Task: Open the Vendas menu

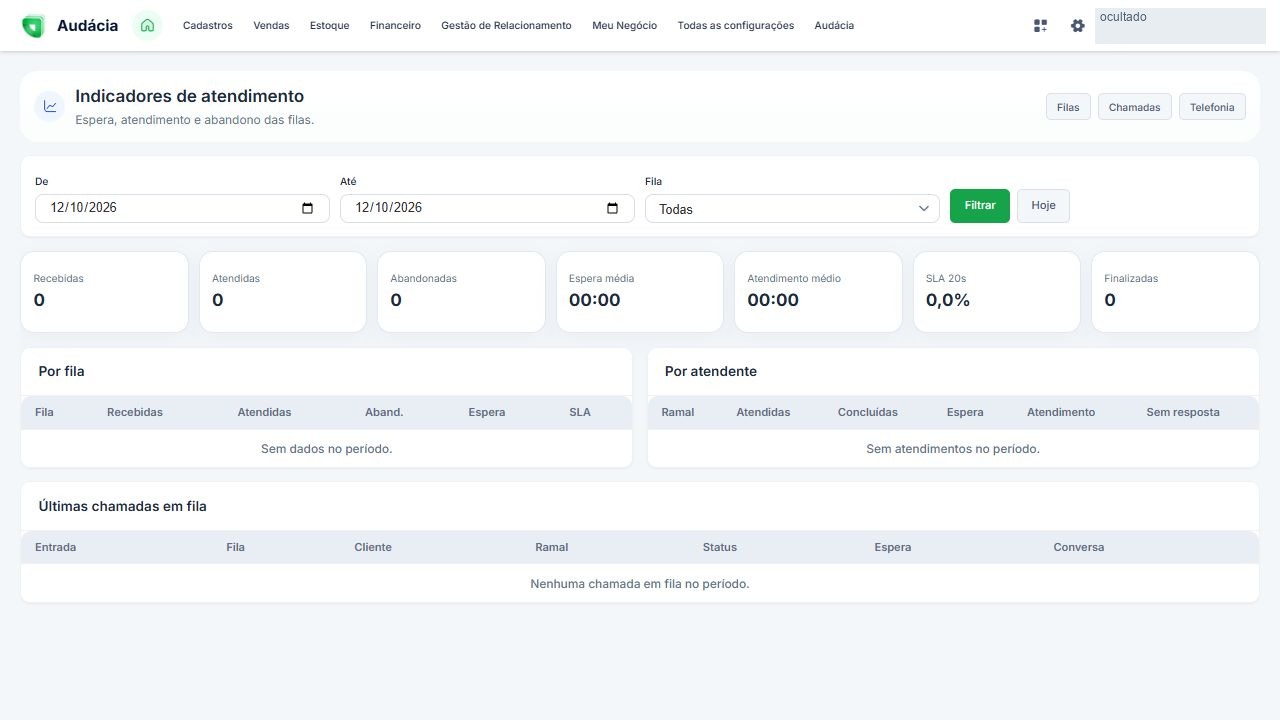Action: click(x=271, y=26)
